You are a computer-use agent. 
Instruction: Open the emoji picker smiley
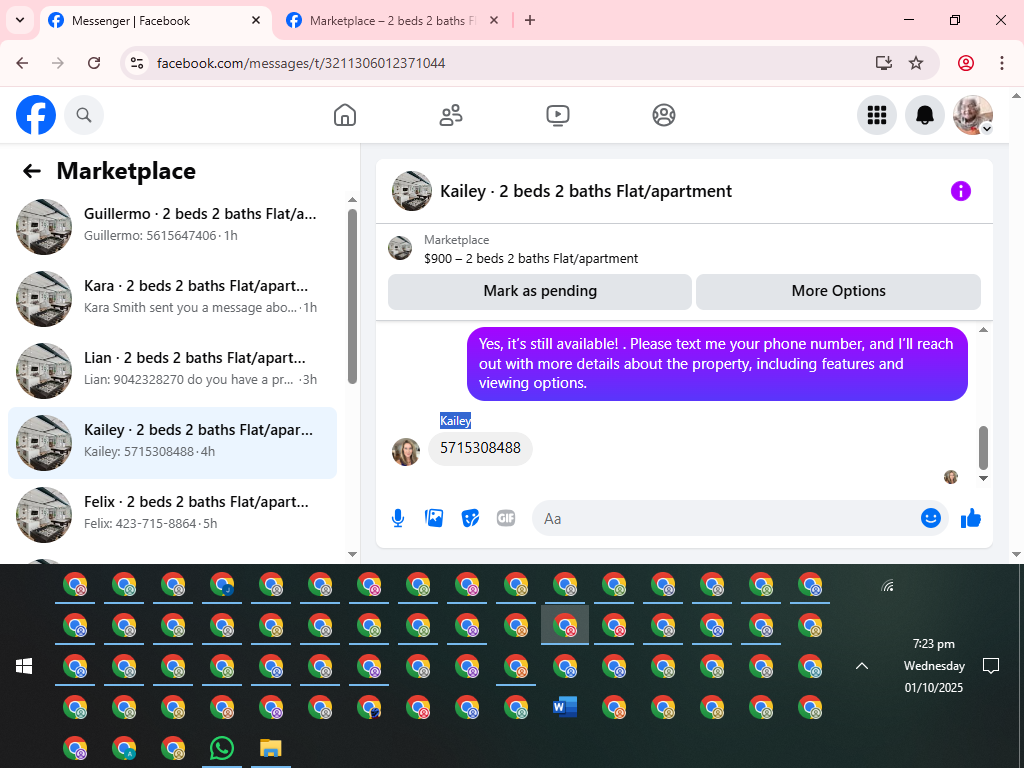tap(931, 519)
